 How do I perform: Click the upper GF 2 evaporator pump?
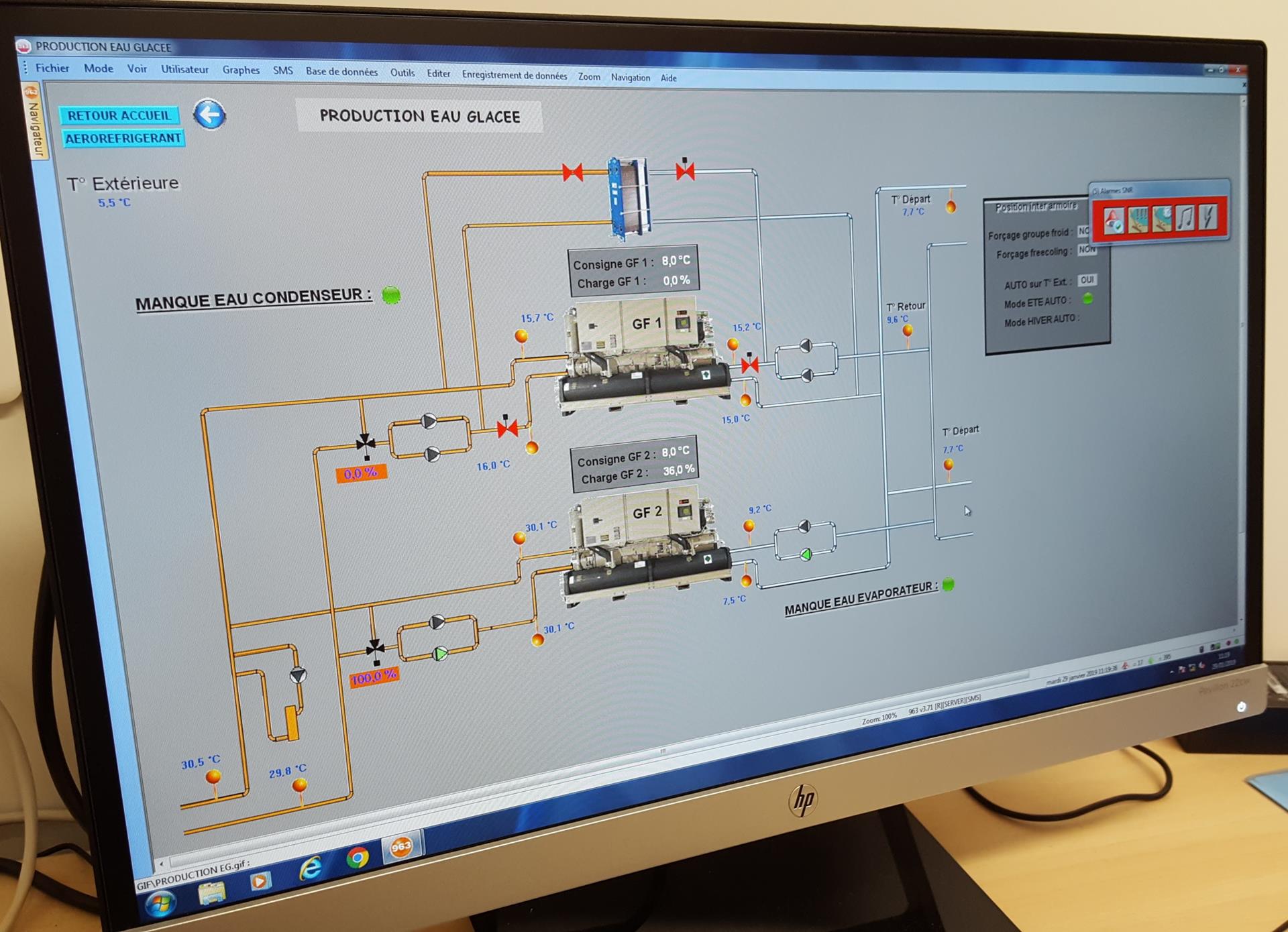pyautogui.click(x=804, y=526)
